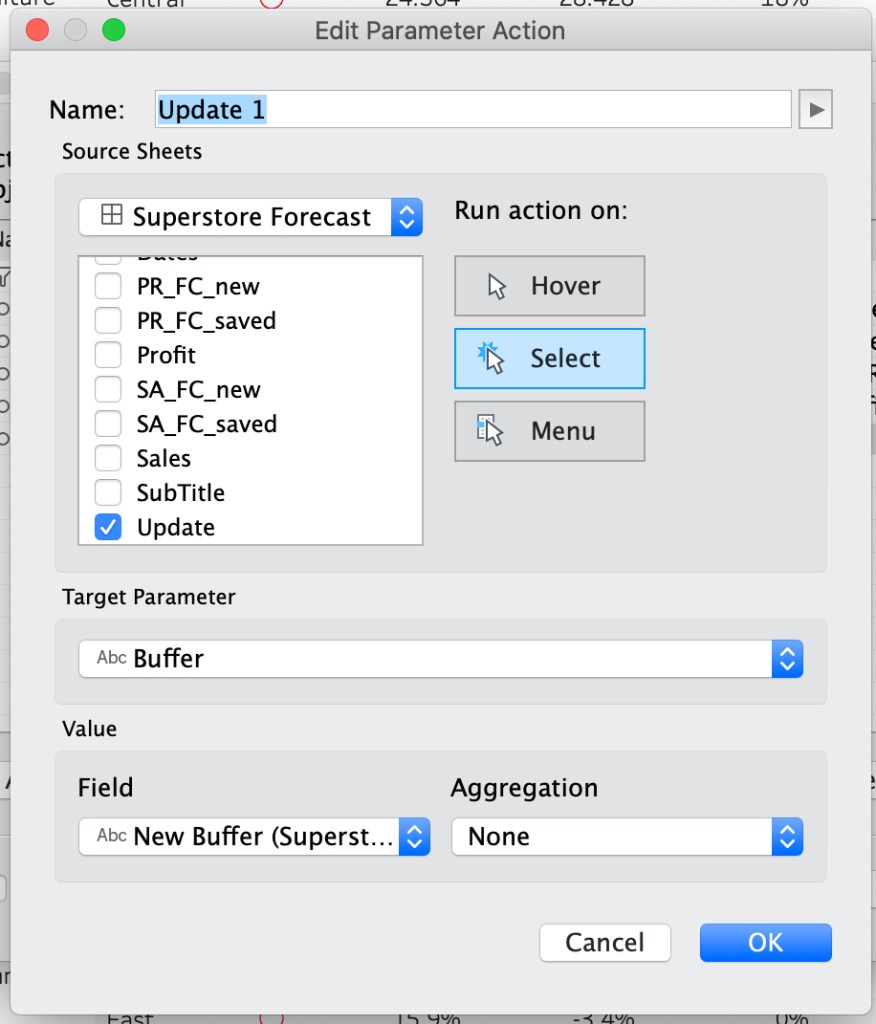This screenshot has width=876, height=1024.
Task: Check the SA_FC_saved sheet checkbox
Action: [x=108, y=424]
